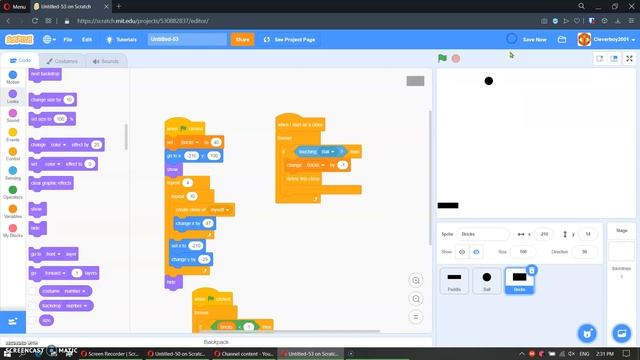640x360 pixels.
Task: Open the Motion block category
Action: [x=13, y=77]
